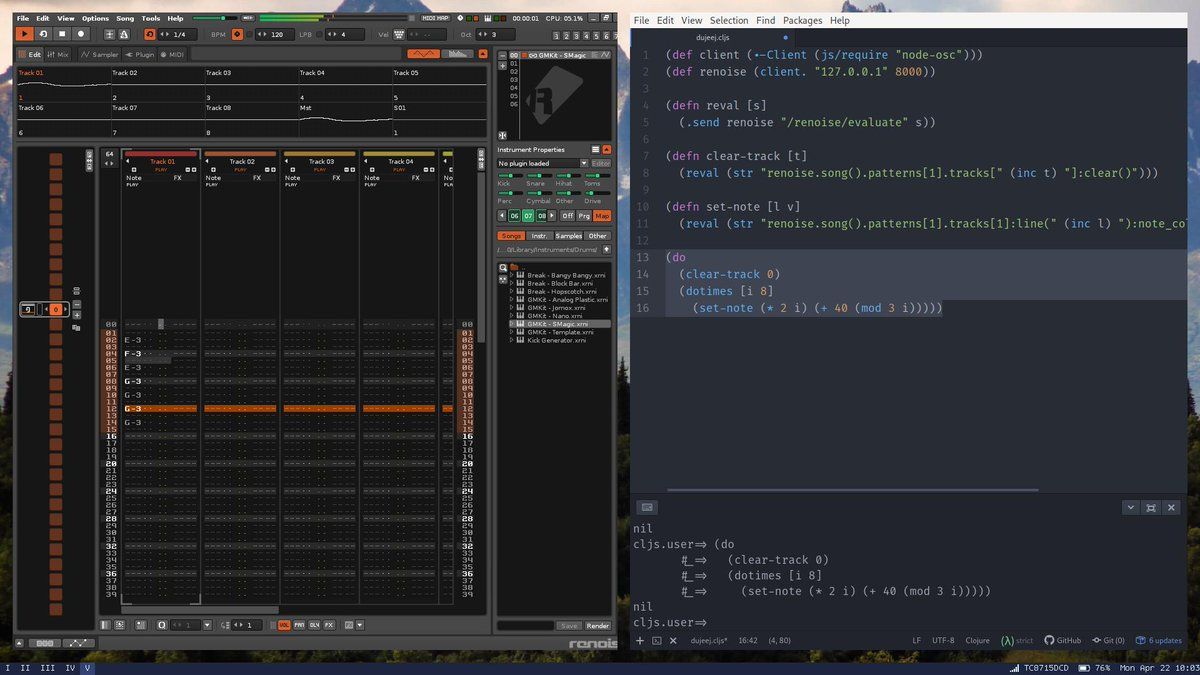The image size is (1200, 675).
Task: Toggle the Map mode button
Action: tap(602, 215)
